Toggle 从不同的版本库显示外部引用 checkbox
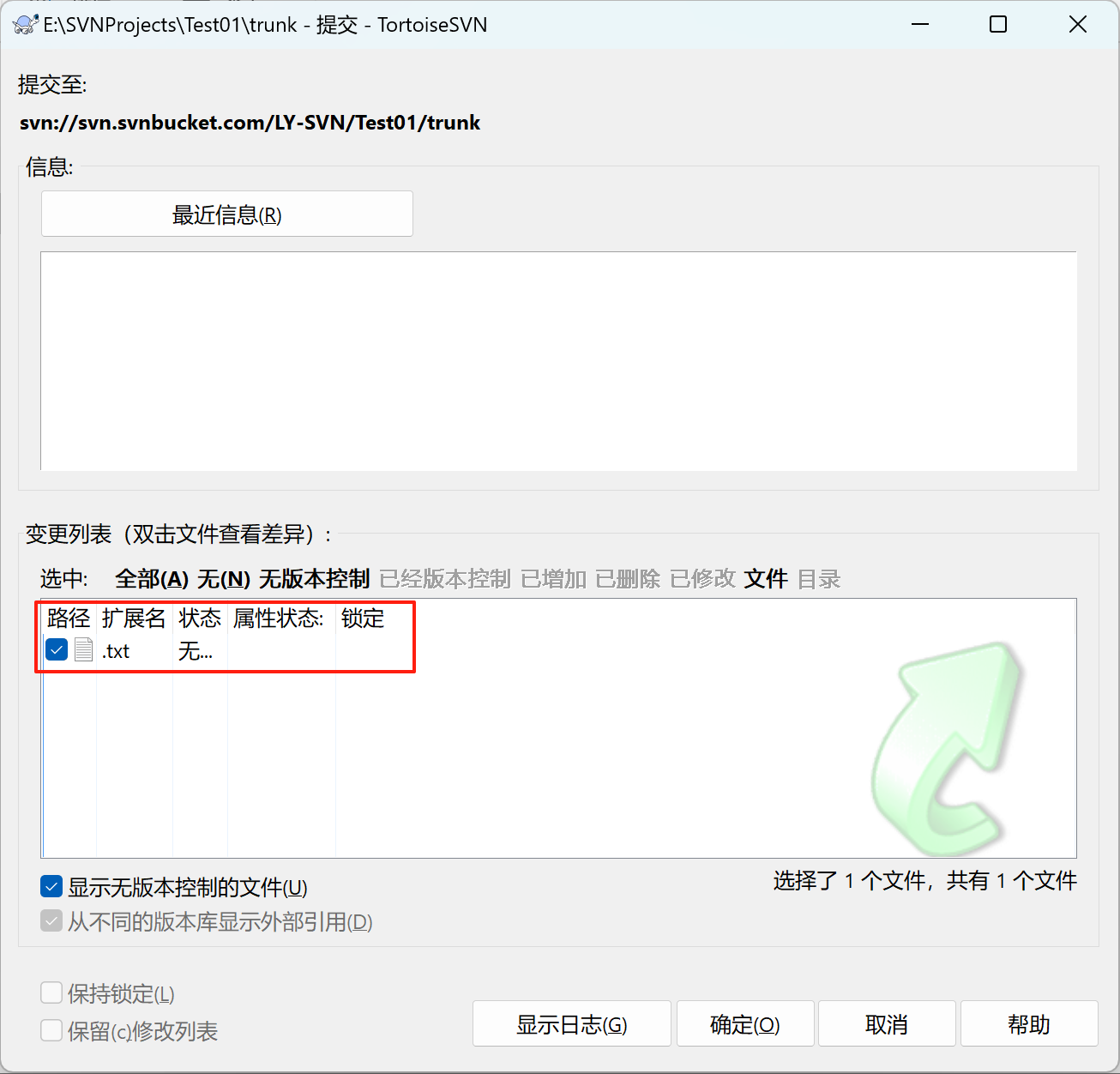This screenshot has width=1120, height=1074. [51, 921]
